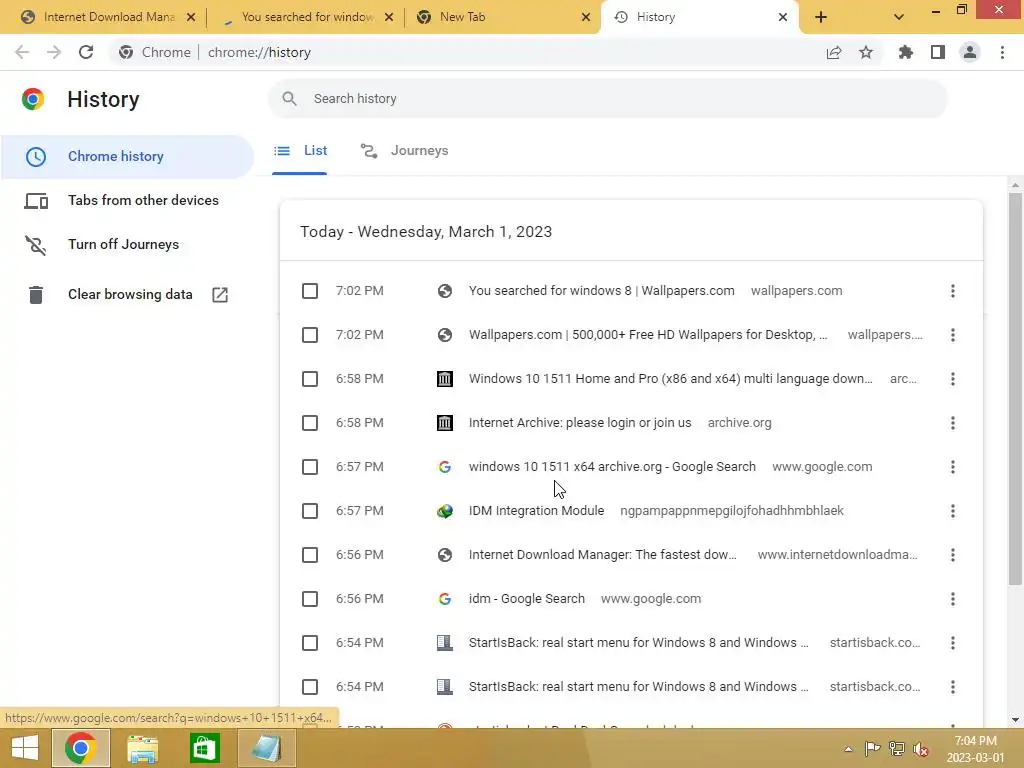Open Windows Store from the taskbar
The width and height of the screenshot is (1024, 768).
pos(204,748)
